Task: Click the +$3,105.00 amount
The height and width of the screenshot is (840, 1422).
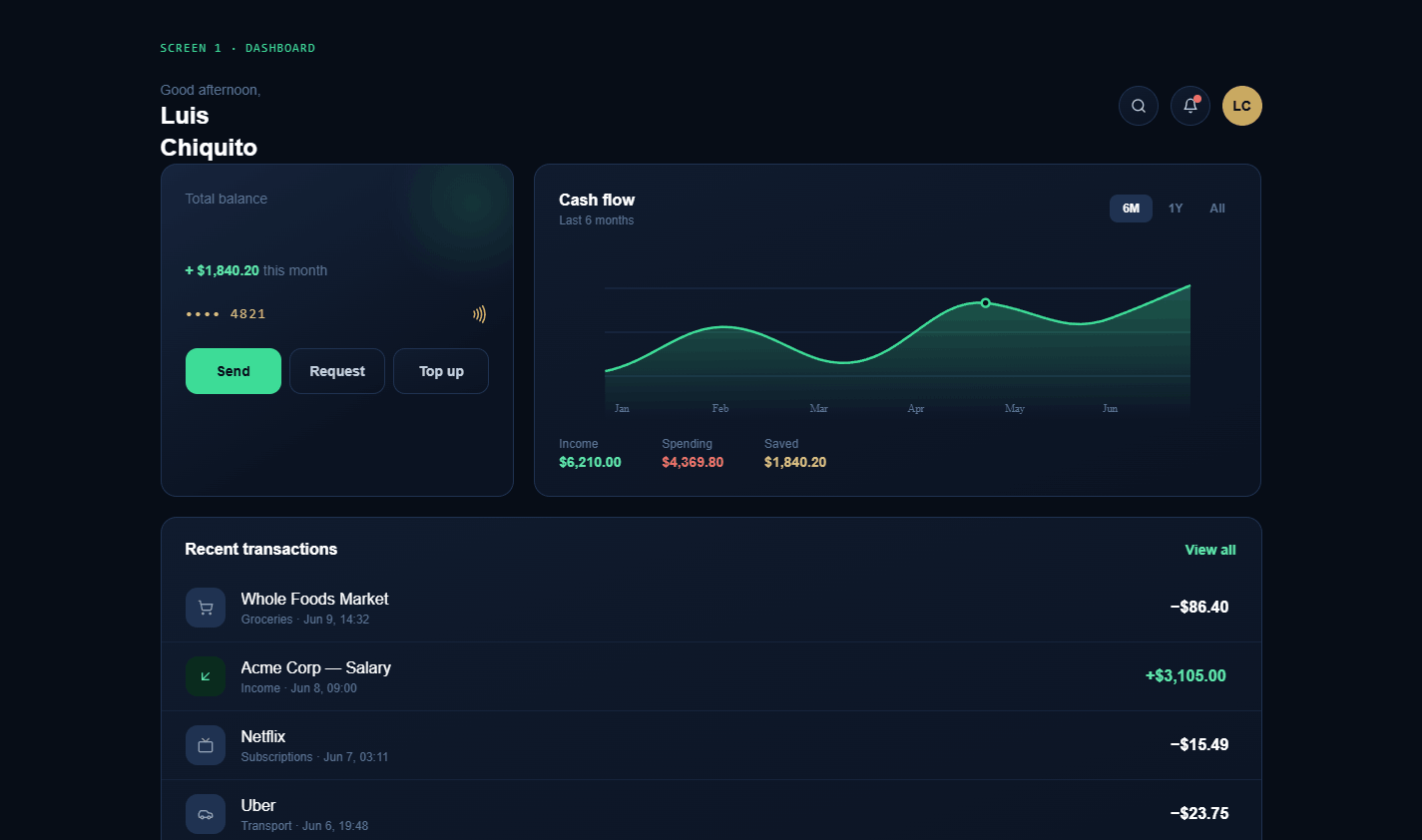Action: 1185,675
